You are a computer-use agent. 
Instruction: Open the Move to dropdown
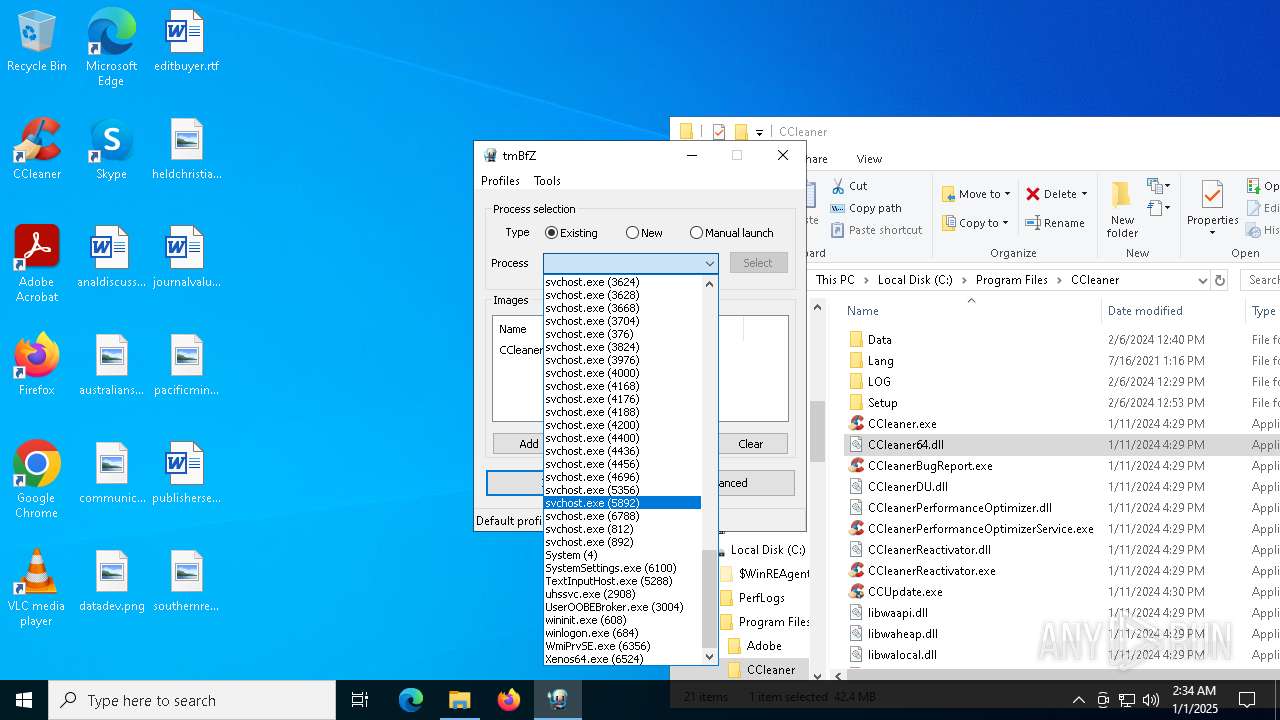pos(1007,194)
